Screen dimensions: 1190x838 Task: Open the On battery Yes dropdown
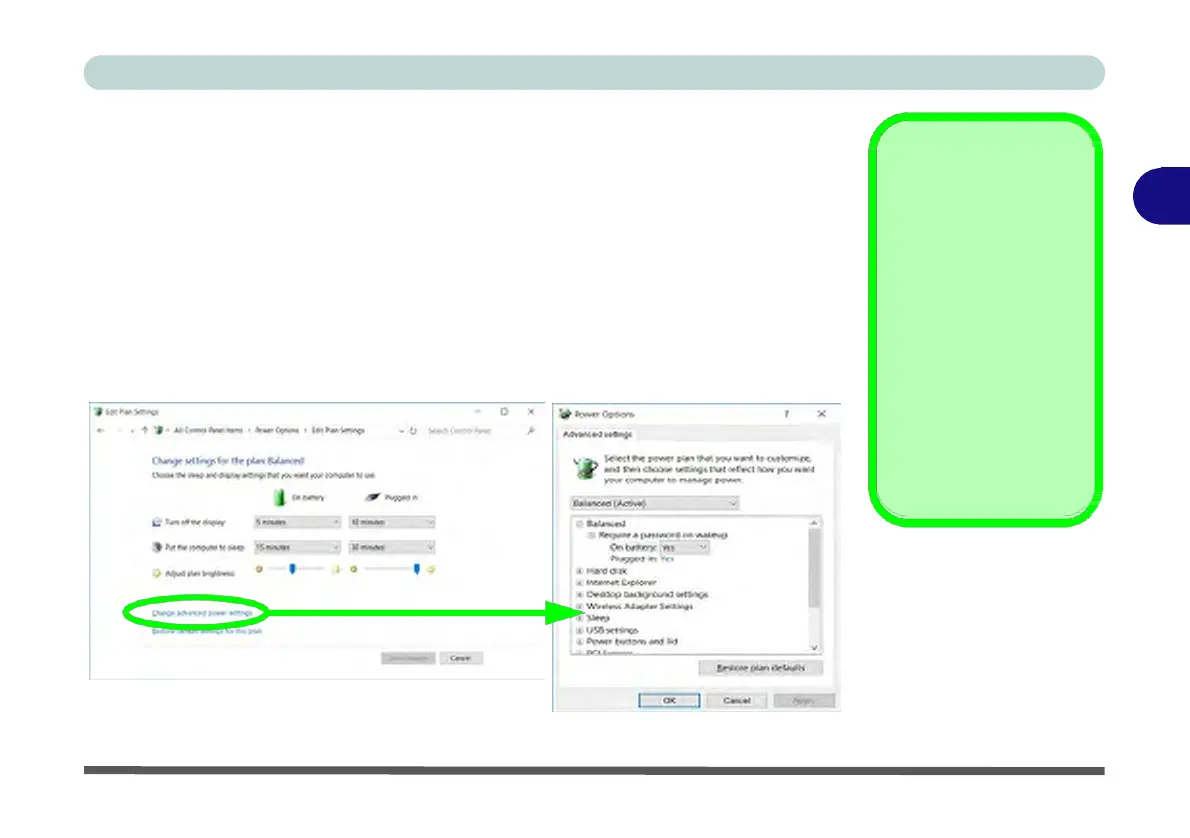pyautogui.click(x=684, y=547)
